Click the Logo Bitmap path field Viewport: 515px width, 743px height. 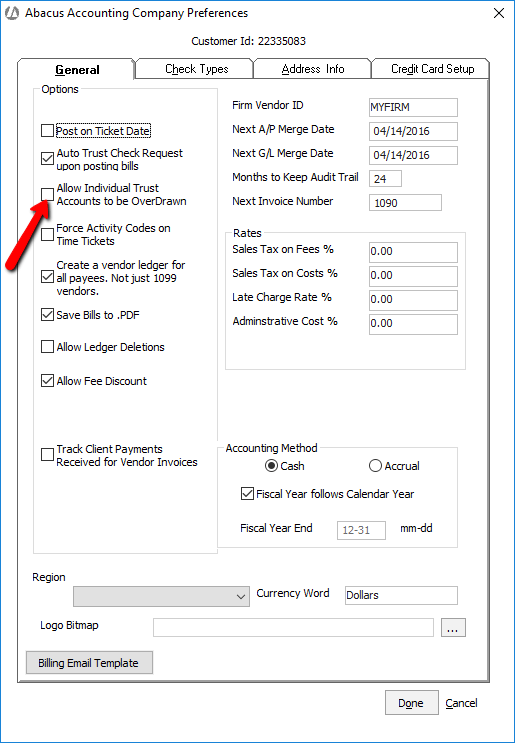click(293, 627)
